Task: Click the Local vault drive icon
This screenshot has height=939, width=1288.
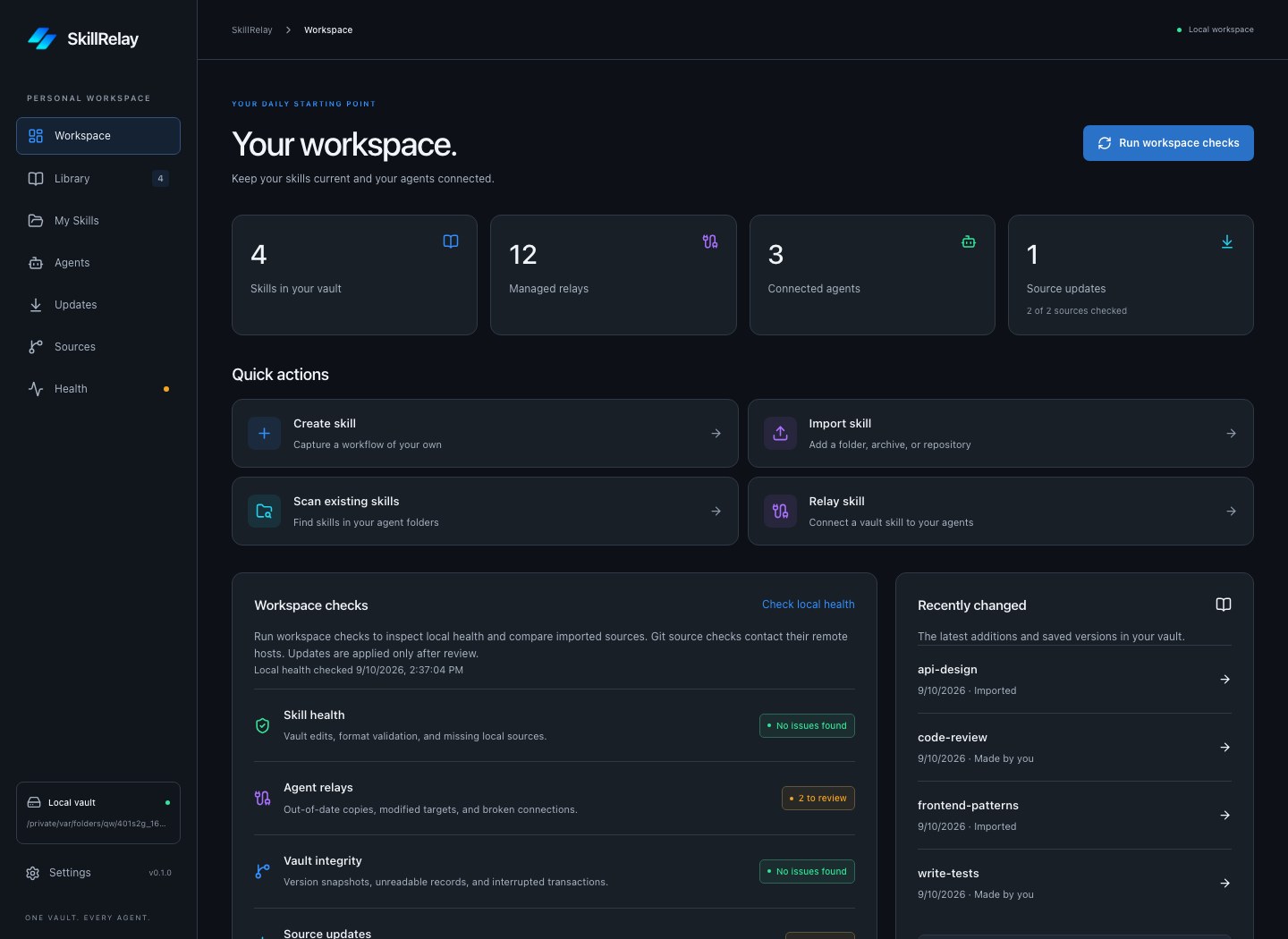Action: tap(34, 802)
